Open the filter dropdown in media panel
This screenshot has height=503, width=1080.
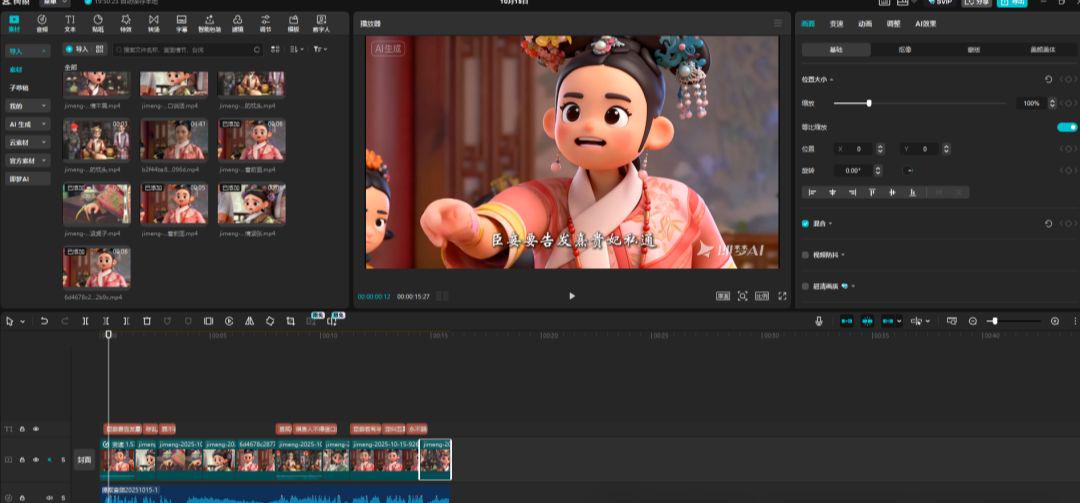tap(320, 50)
